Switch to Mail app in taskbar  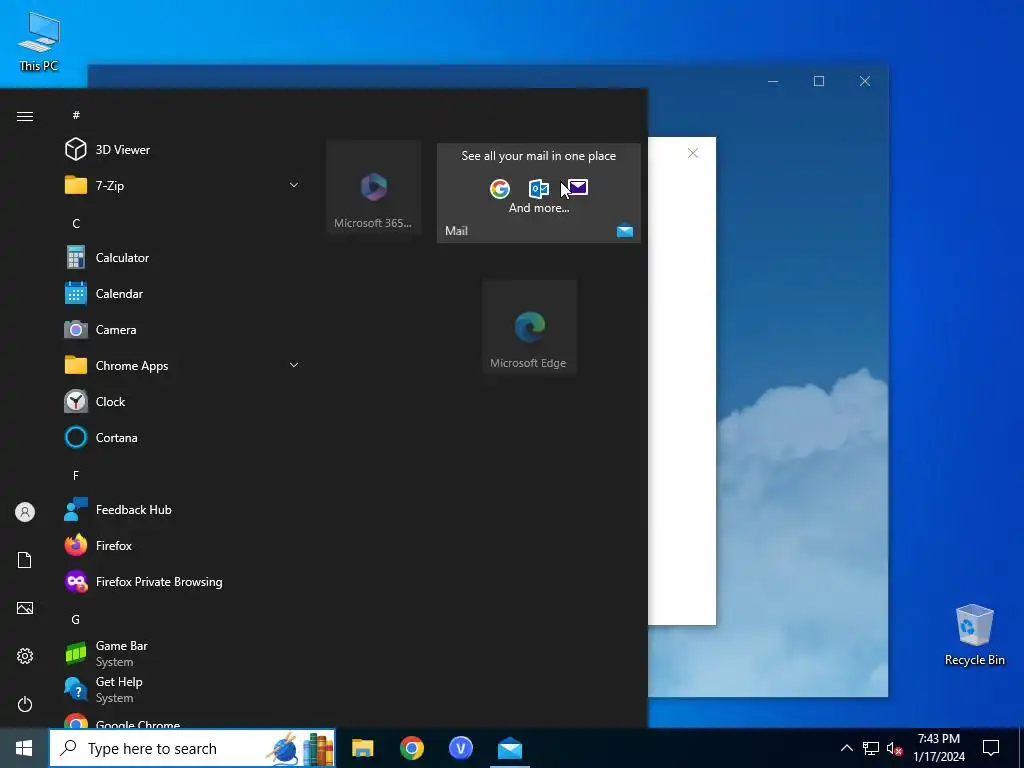click(509, 748)
